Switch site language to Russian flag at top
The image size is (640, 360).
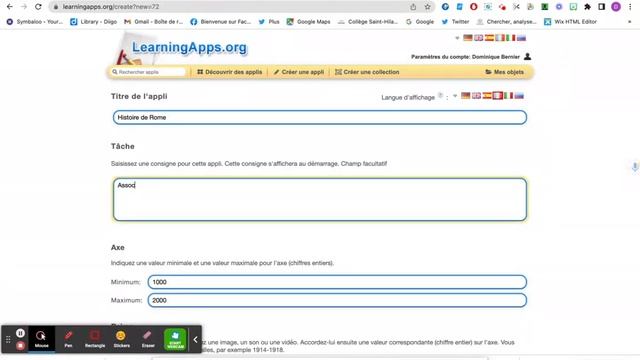tap(521, 38)
